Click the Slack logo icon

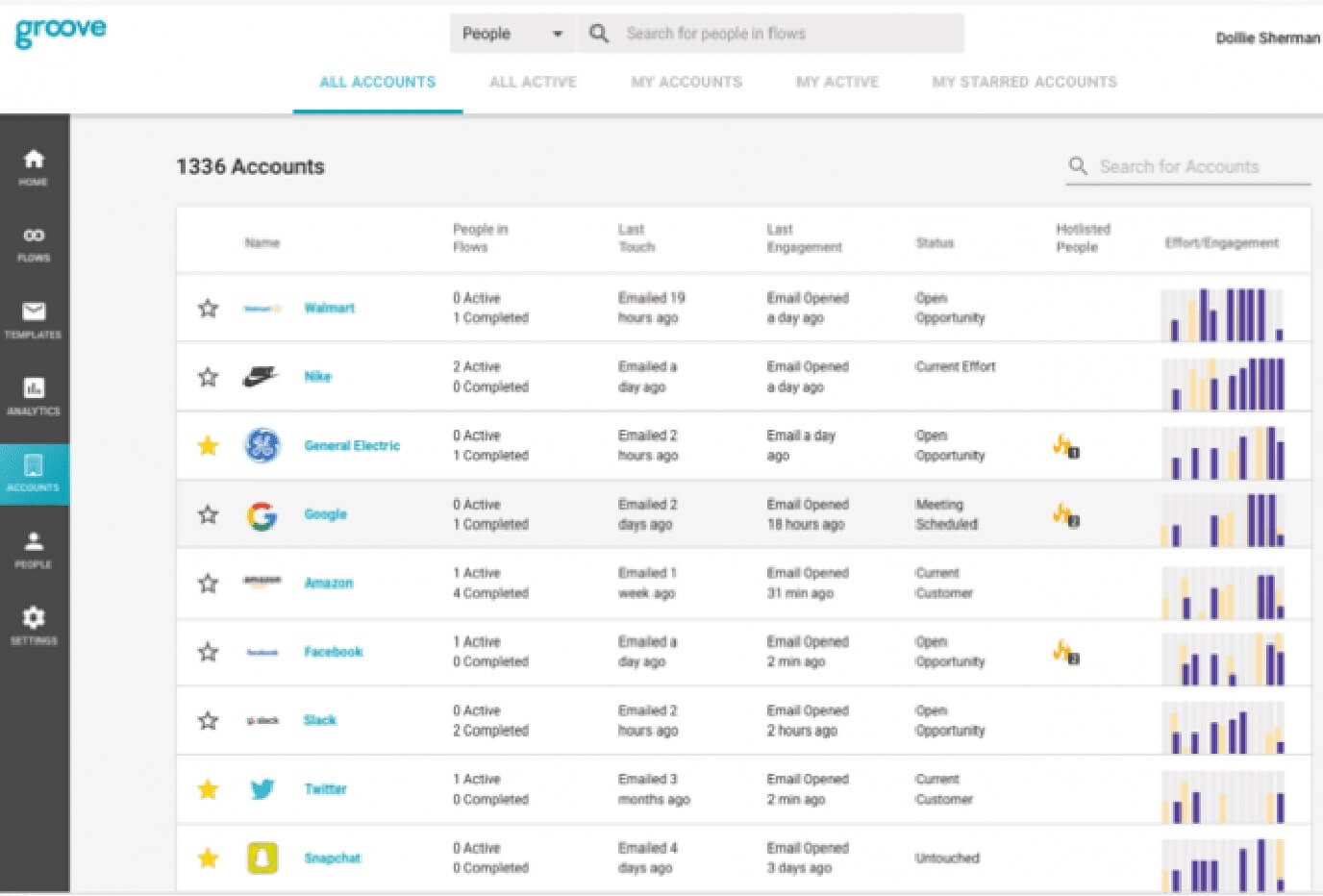coord(262,720)
